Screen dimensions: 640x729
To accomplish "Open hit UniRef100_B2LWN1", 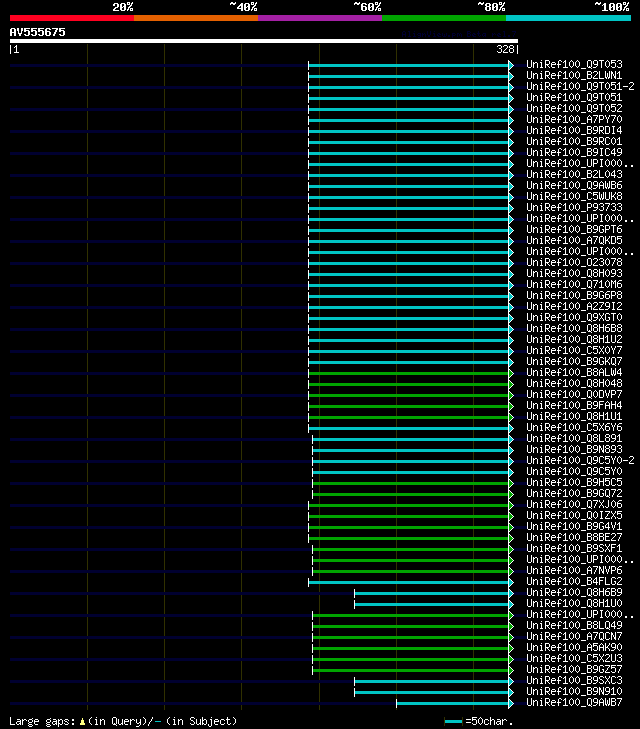I will point(574,75).
